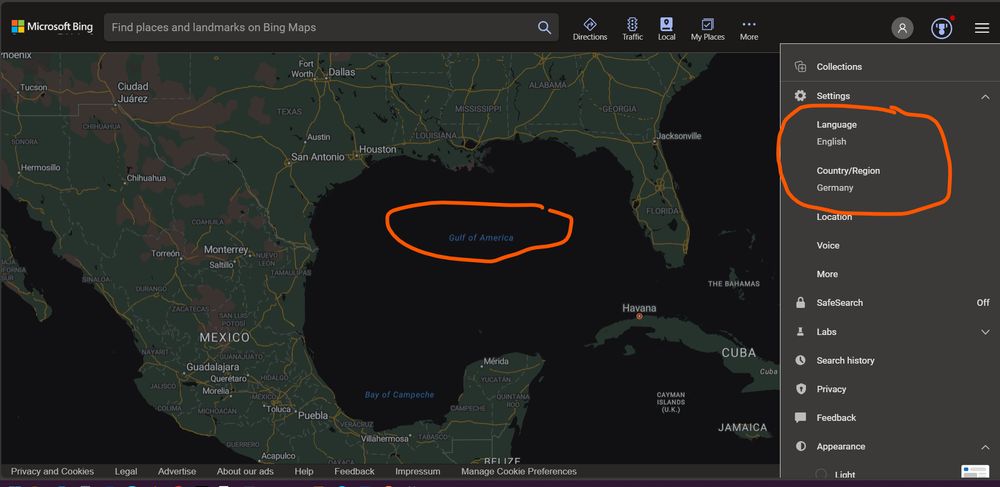This screenshot has height=487, width=1000.
Task: Close the hamburger settings menu icon
Action: tap(982, 28)
